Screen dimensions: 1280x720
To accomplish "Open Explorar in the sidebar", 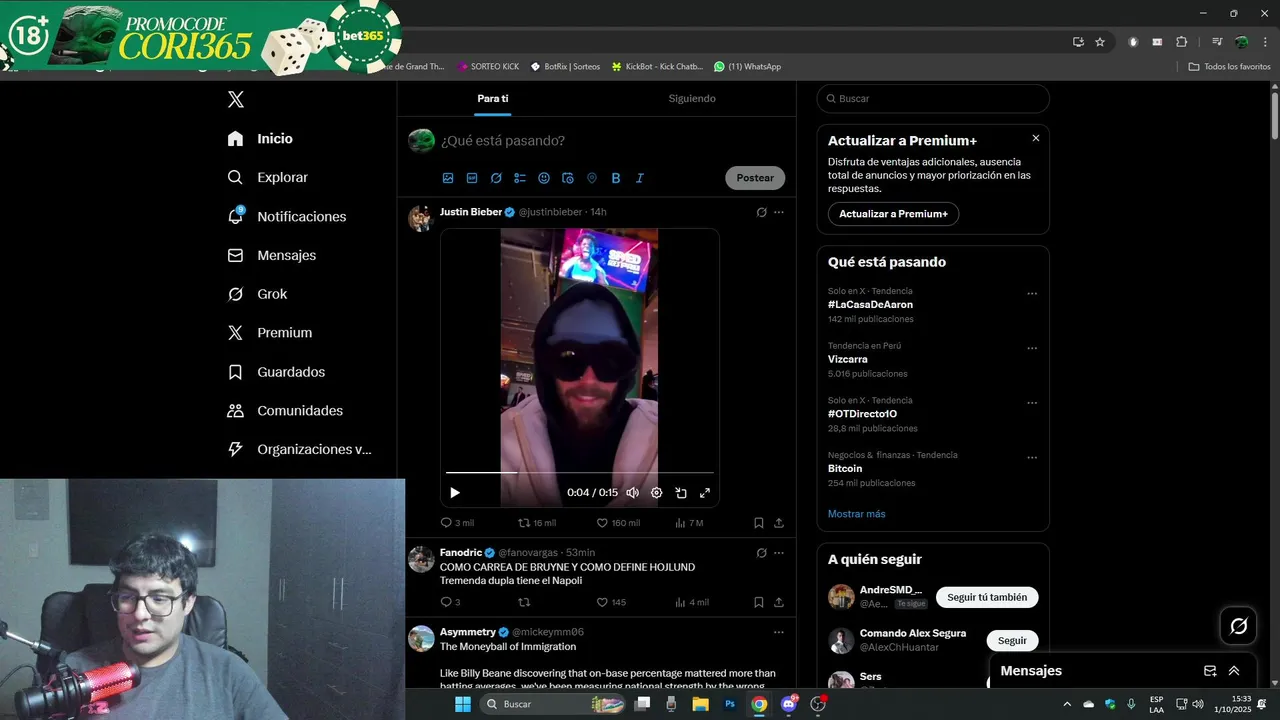I will pos(267,177).
